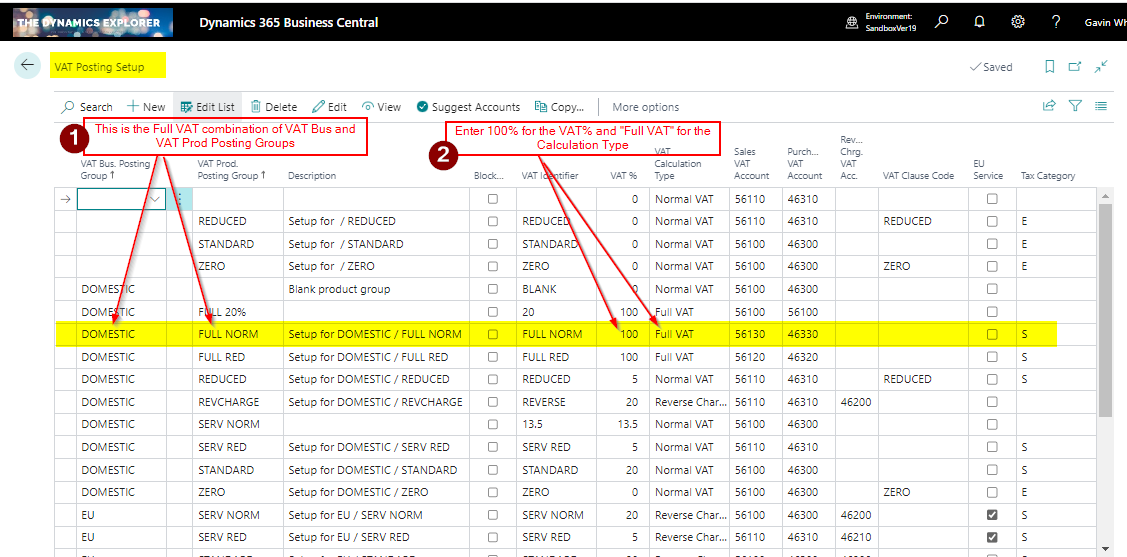The width and height of the screenshot is (1127, 557).
Task: Open the notifications bell
Action: (979, 22)
